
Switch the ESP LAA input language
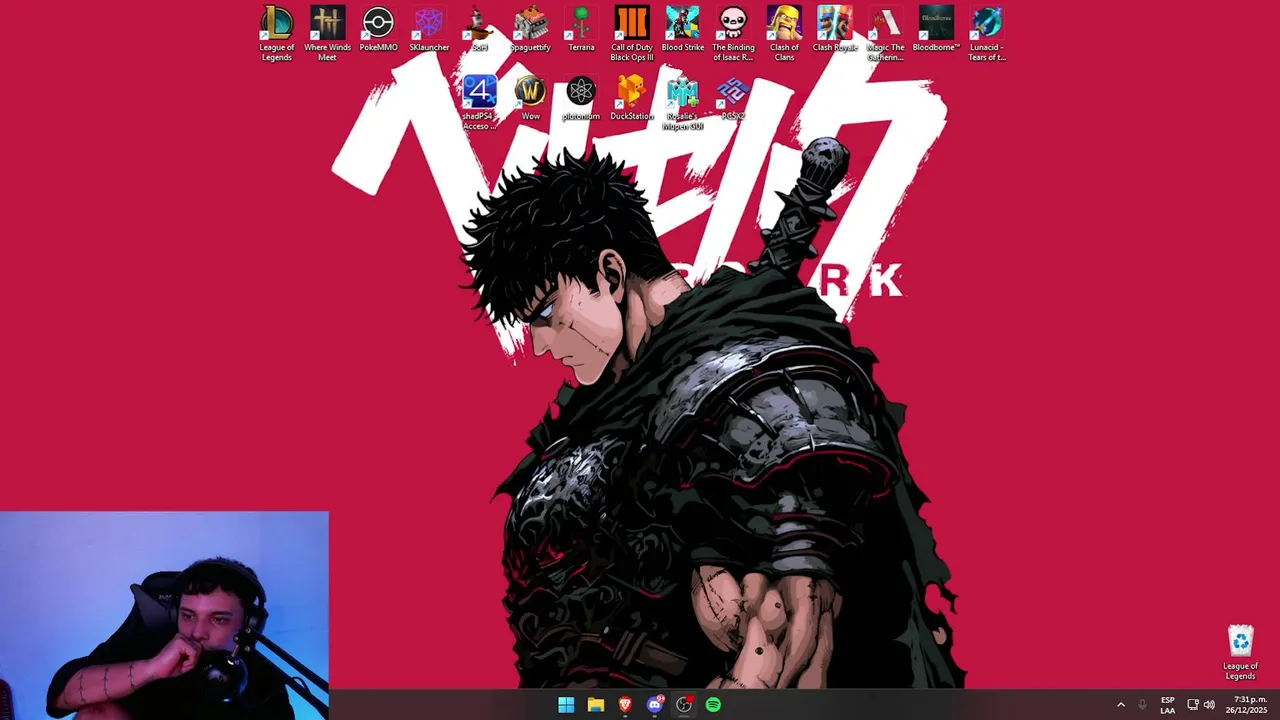tap(1167, 705)
